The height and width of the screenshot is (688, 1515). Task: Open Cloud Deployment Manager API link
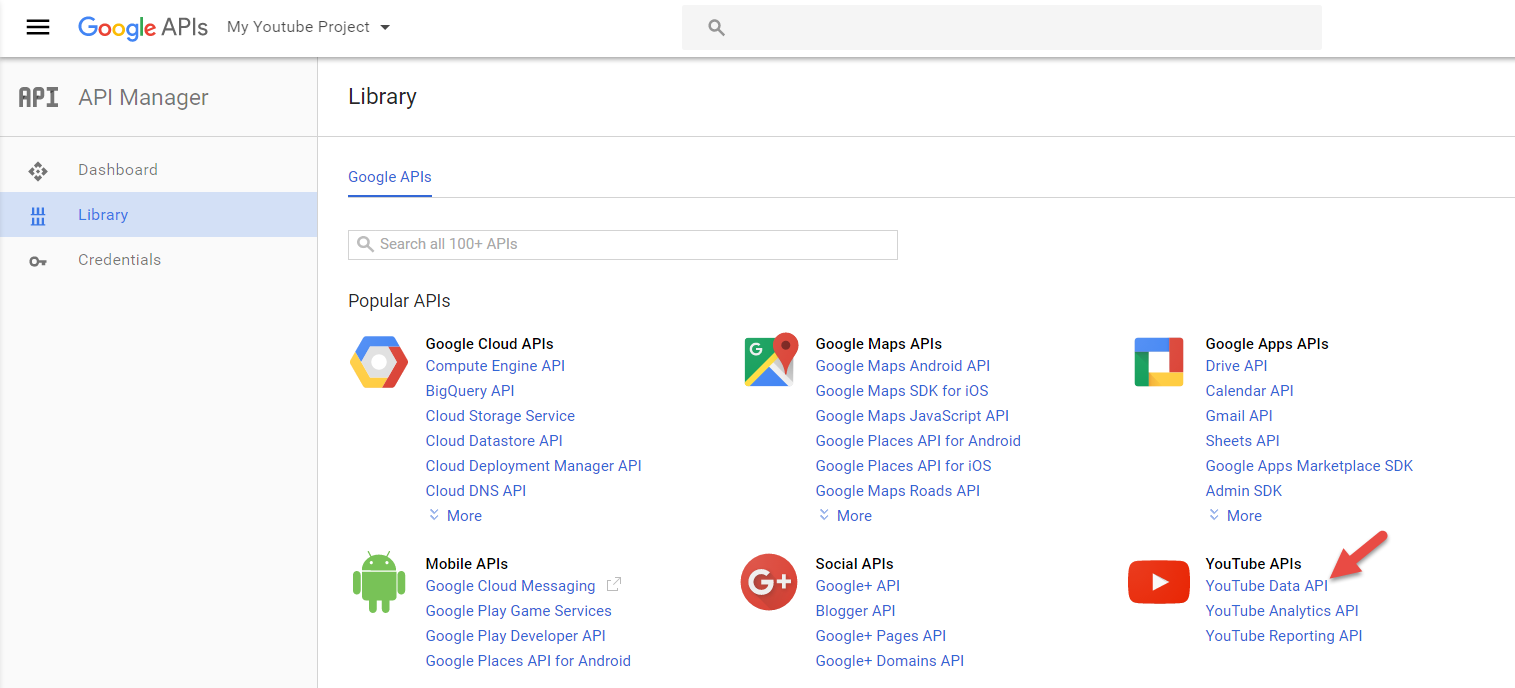pyautogui.click(x=534, y=466)
